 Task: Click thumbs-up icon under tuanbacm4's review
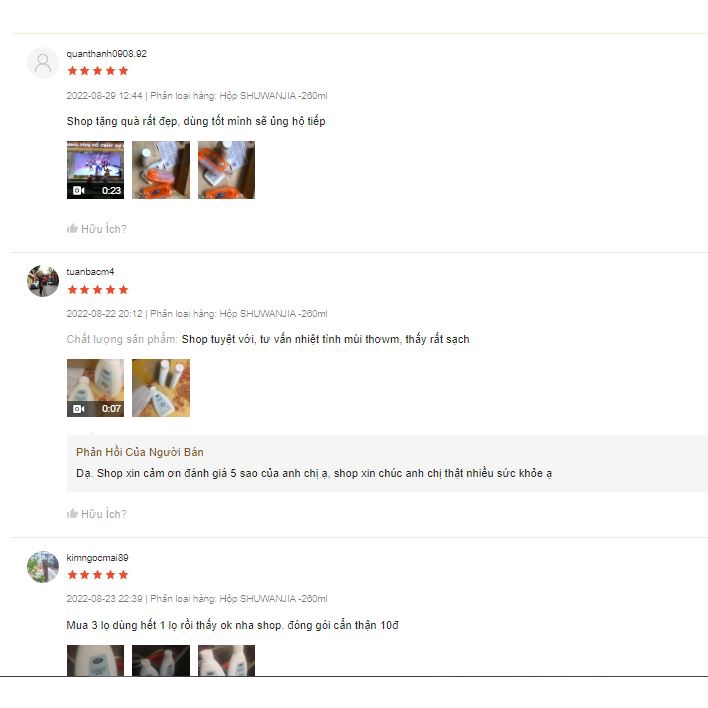tap(72, 513)
